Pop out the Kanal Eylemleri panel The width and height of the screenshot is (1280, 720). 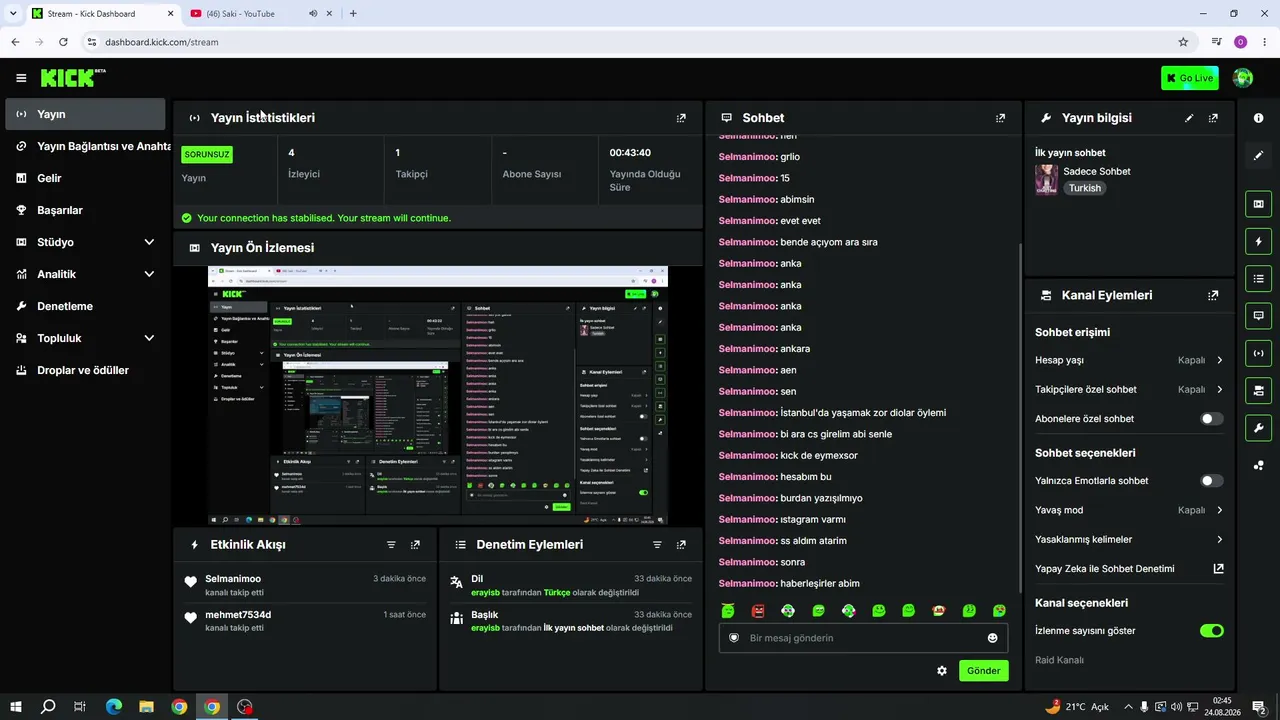tap(1213, 296)
